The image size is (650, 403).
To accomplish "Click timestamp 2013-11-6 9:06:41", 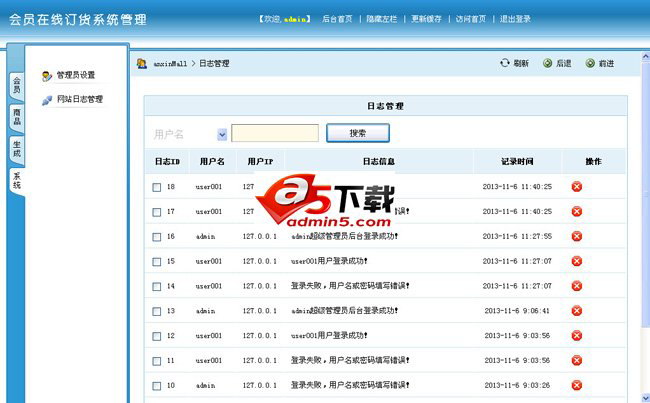I will tap(517, 311).
